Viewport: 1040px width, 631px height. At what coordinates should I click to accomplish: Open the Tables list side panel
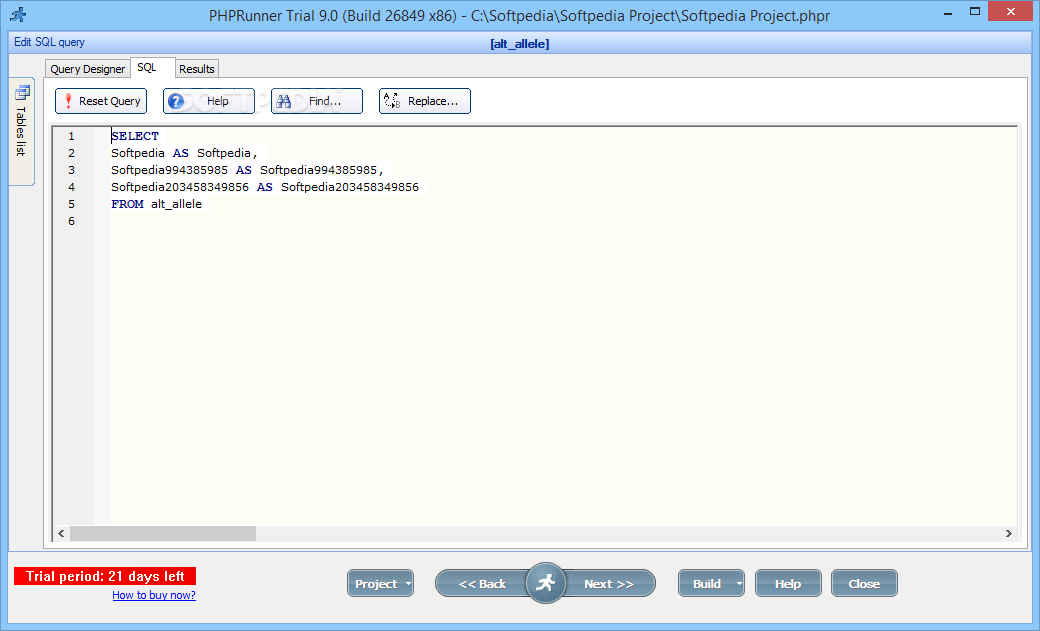(21, 131)
